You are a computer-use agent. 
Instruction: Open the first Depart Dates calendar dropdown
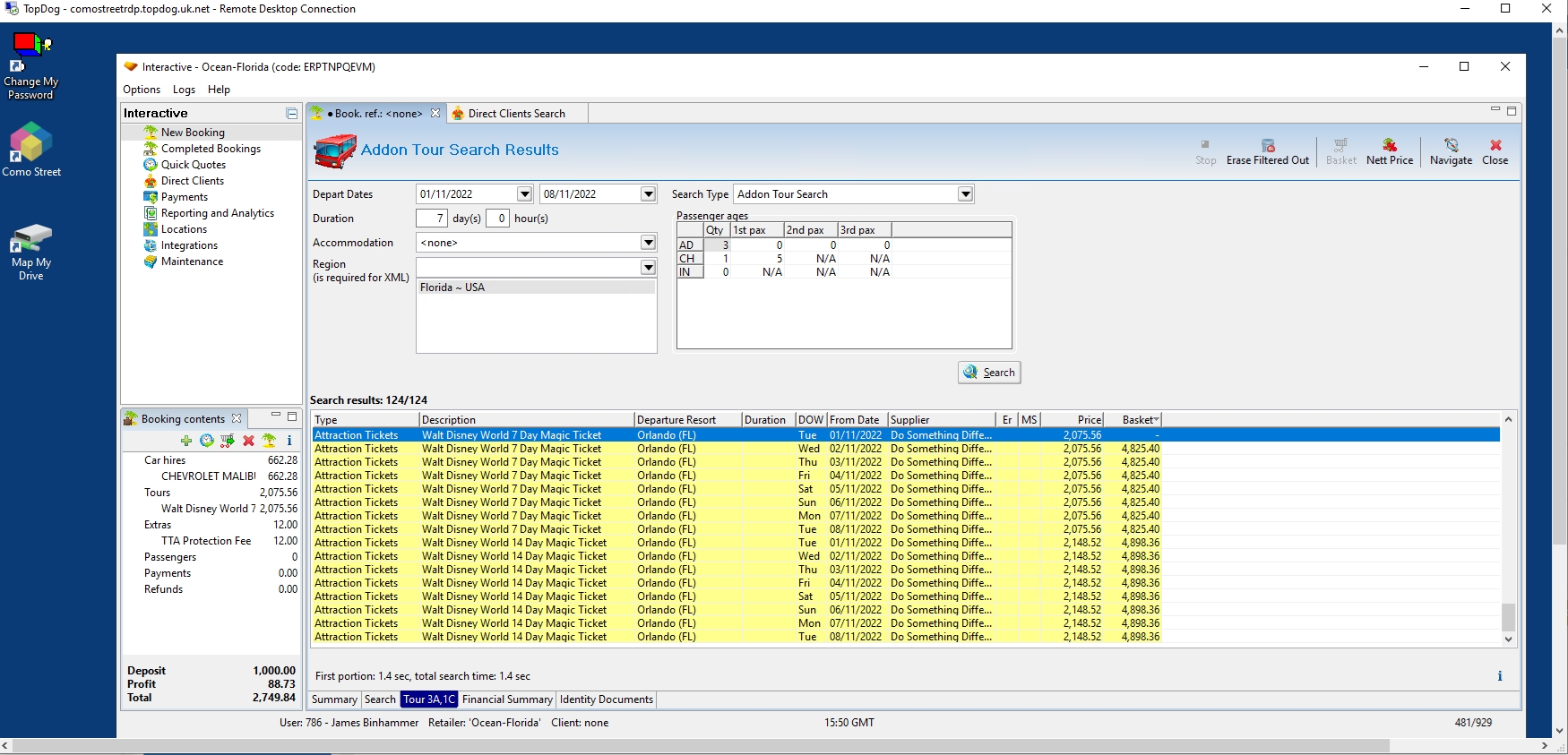click(x=525, y=194)
